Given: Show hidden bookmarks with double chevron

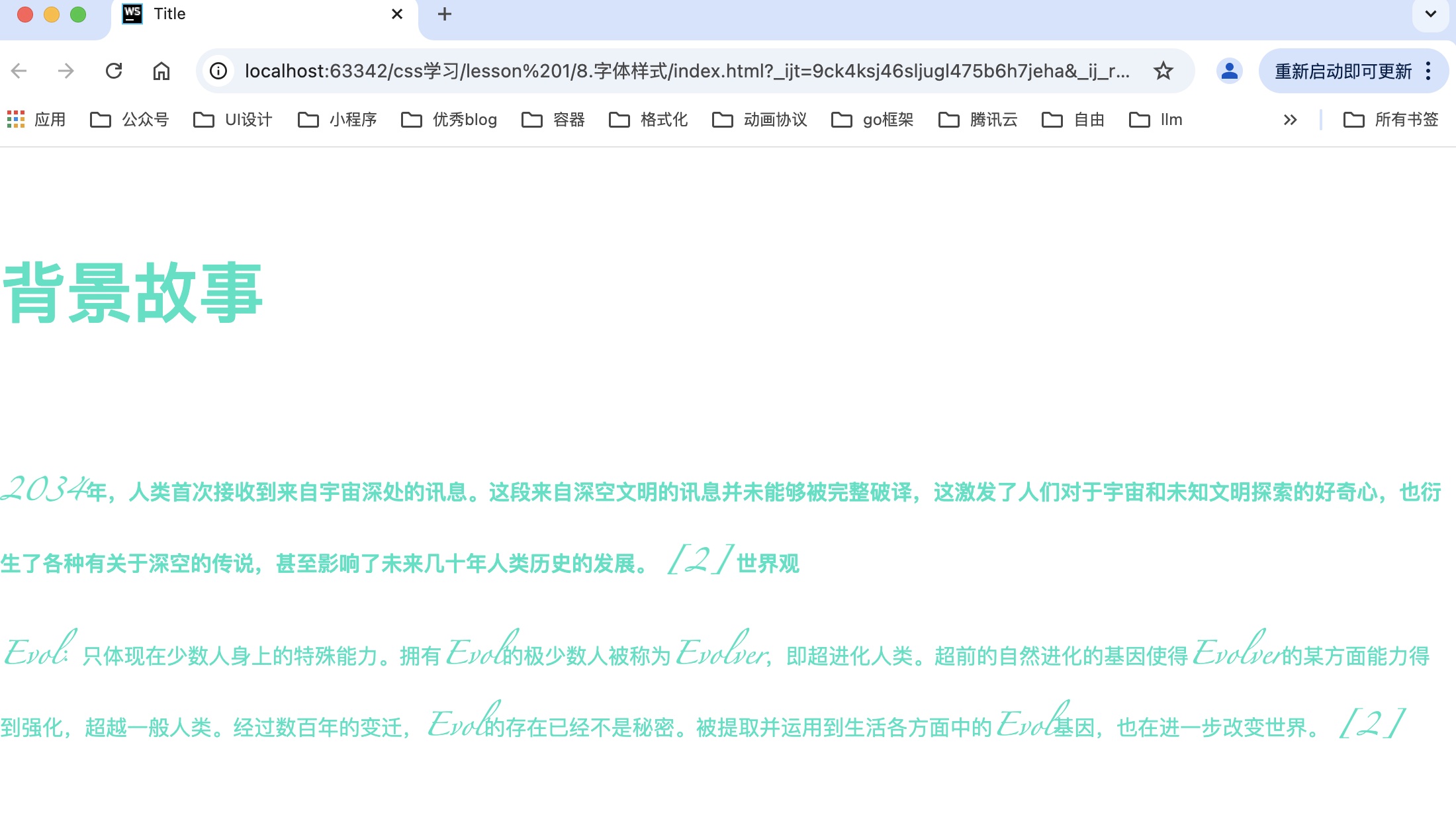Looking at the screenshot, I should tap(1290, 120).
